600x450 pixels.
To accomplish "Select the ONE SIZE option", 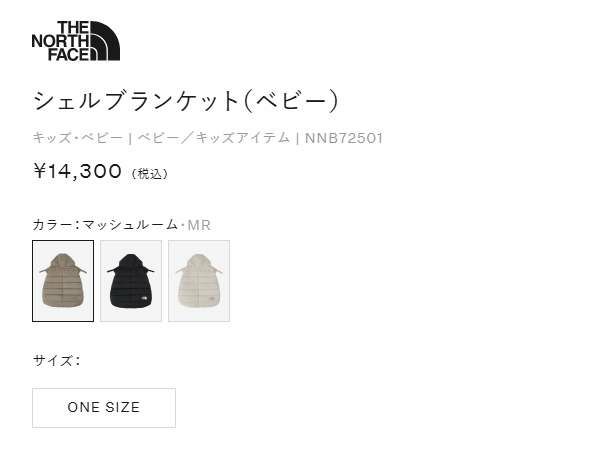I will coord(104,408).
